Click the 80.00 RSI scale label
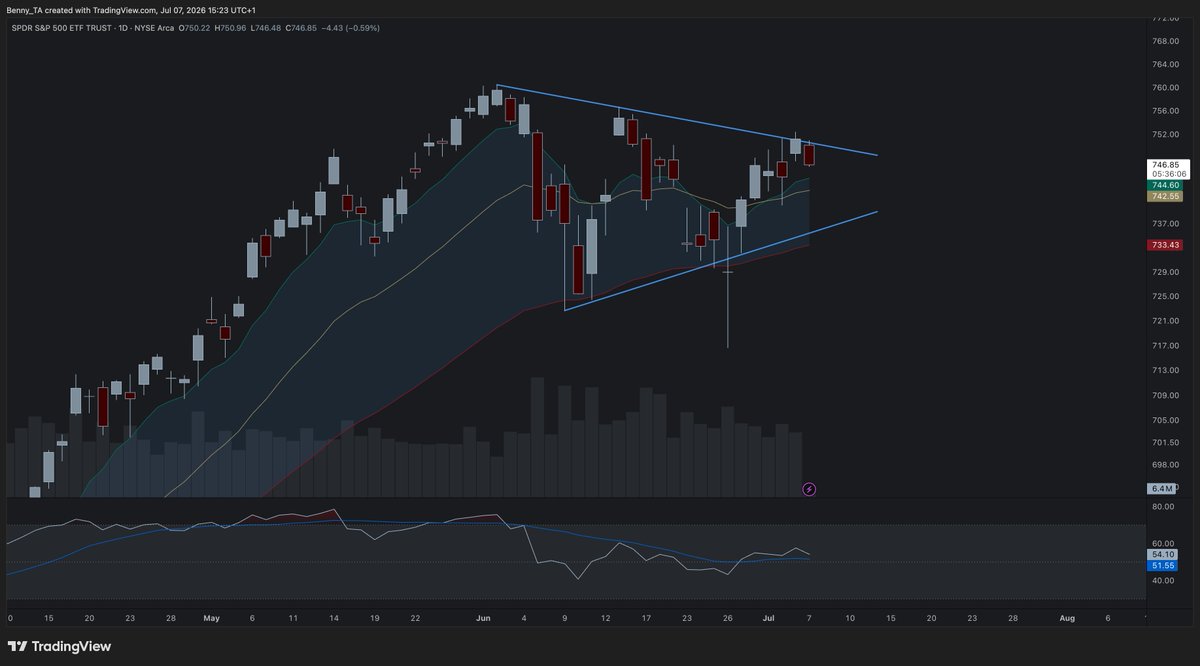This screenshot has width=1200, height=666. (1163, 507)
